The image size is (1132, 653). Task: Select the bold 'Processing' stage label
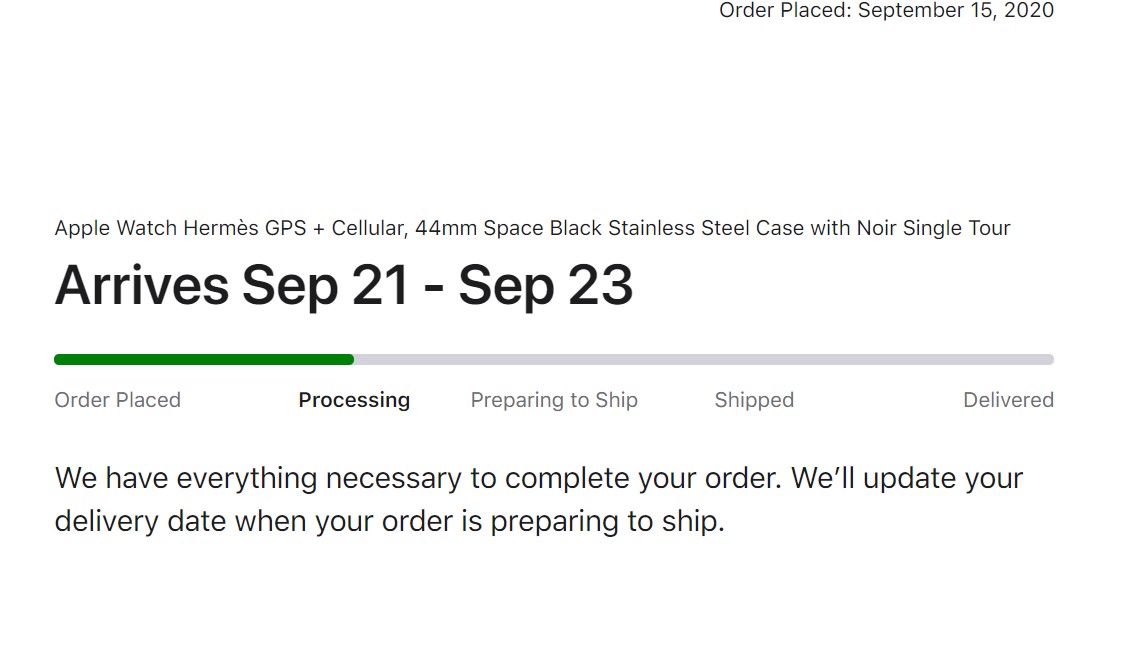point(354,400)
